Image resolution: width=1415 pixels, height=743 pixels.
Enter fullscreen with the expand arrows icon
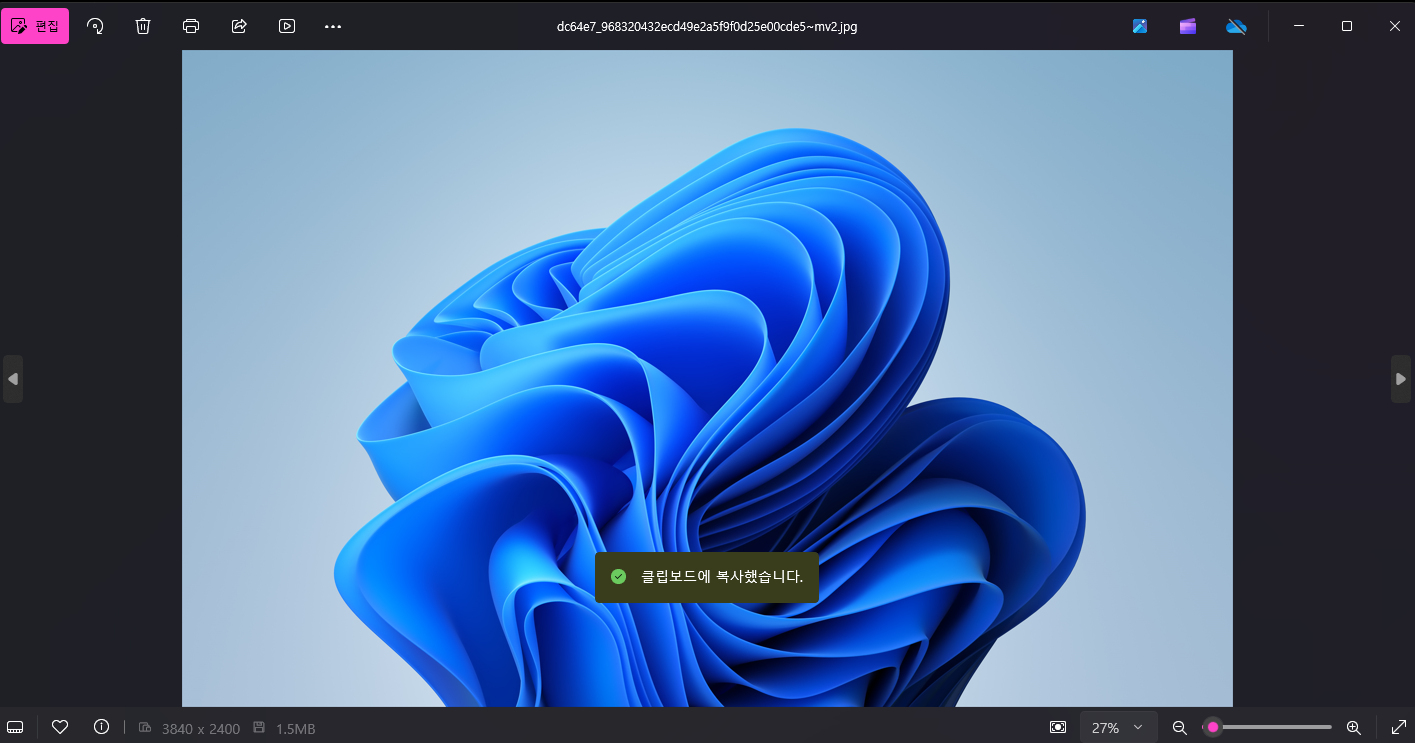1399,727
